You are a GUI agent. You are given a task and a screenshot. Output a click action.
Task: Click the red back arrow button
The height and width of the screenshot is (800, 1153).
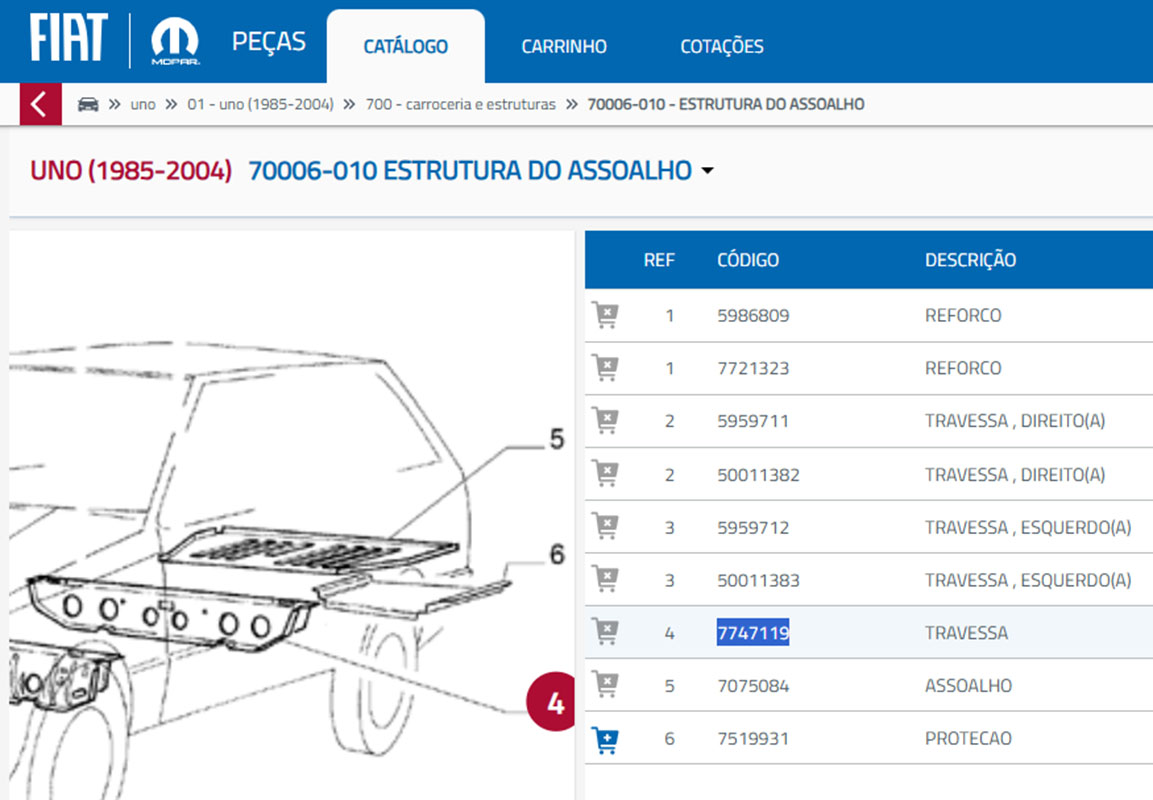point(40,105)
